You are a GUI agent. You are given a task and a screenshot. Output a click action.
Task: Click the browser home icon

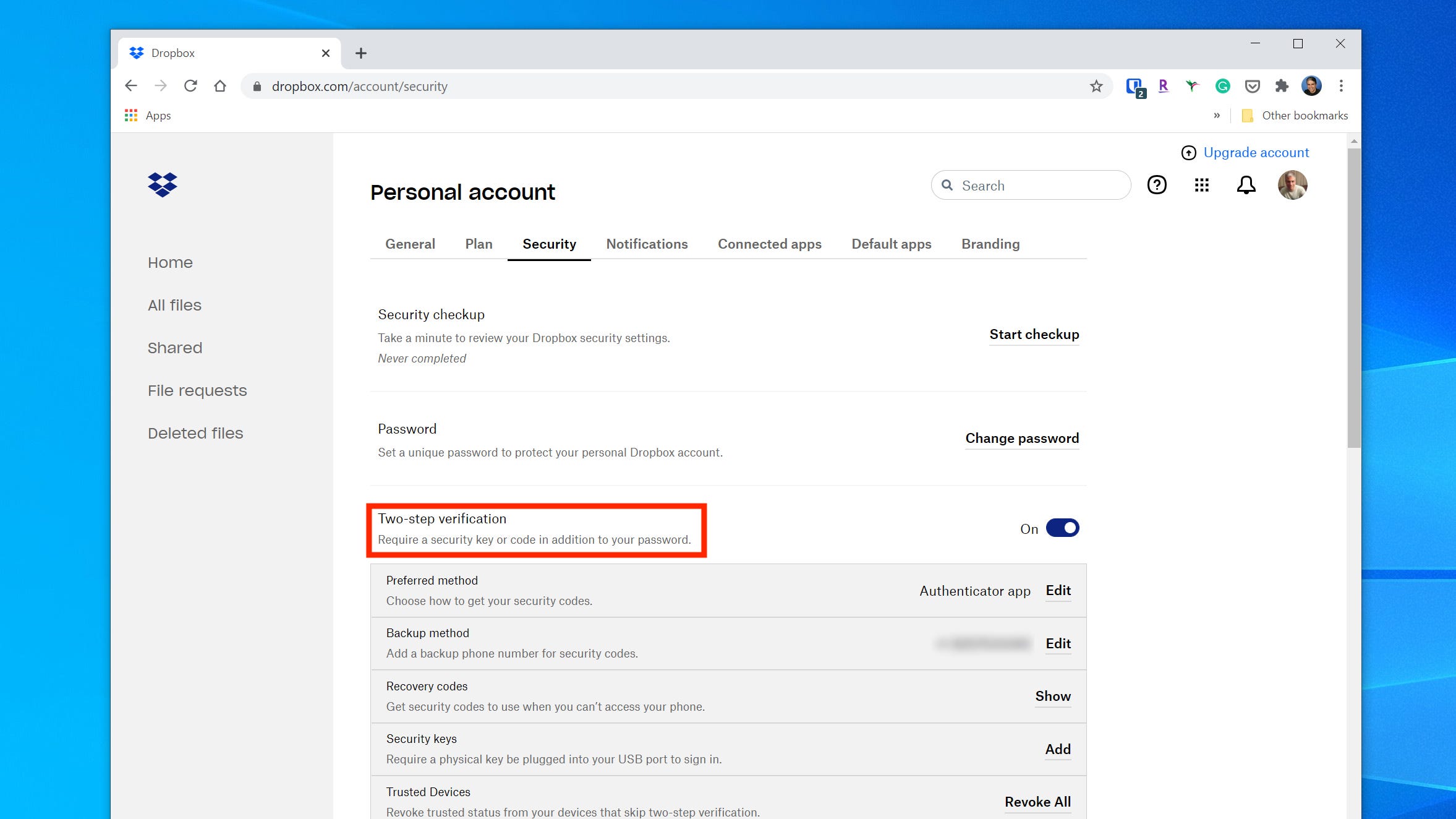220,86
